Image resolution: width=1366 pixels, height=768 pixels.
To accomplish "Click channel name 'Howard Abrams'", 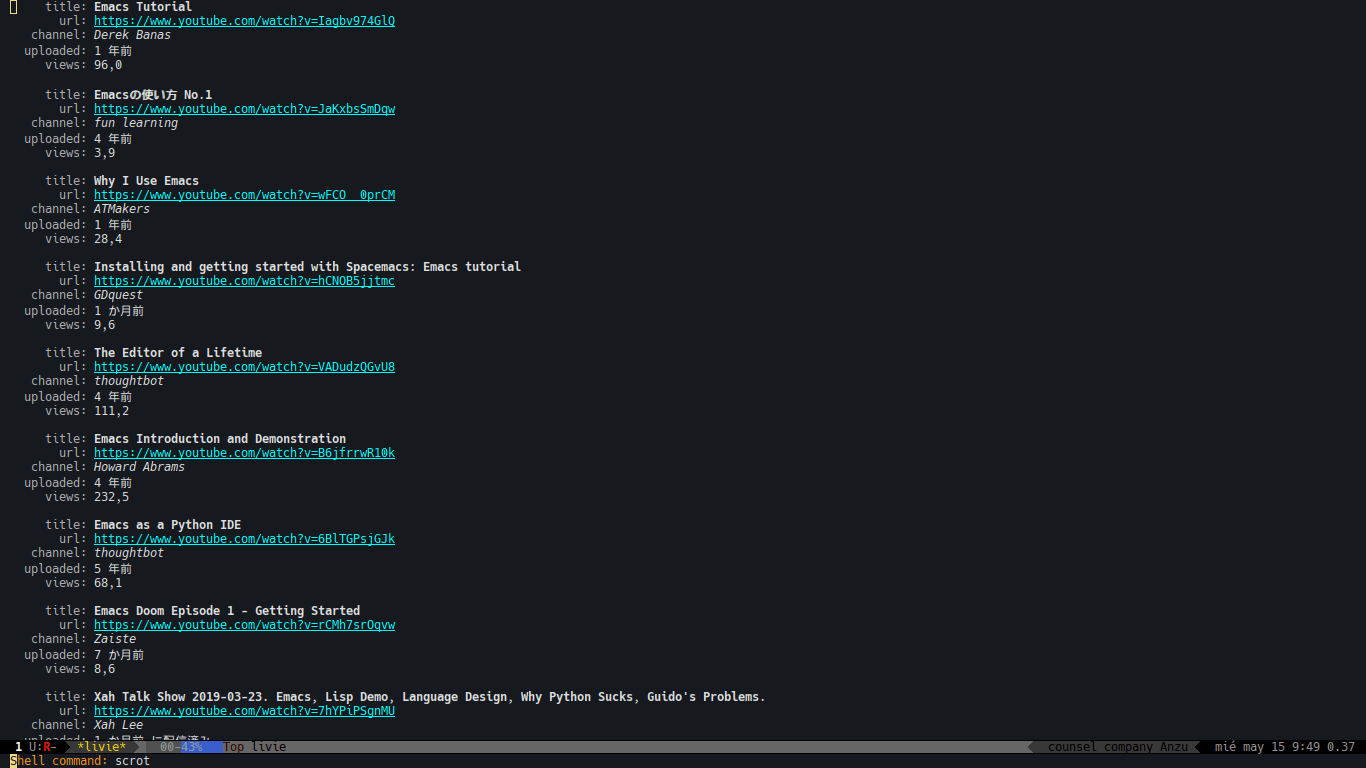I will click(139, 467).
